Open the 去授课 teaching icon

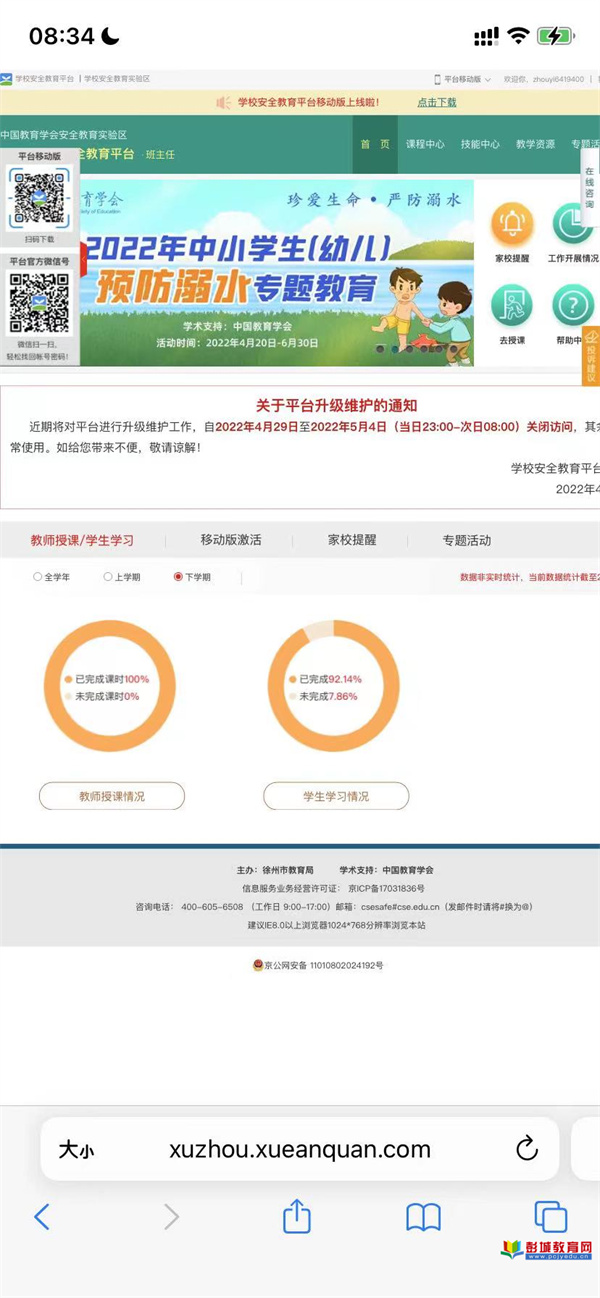tap(511, 305)
